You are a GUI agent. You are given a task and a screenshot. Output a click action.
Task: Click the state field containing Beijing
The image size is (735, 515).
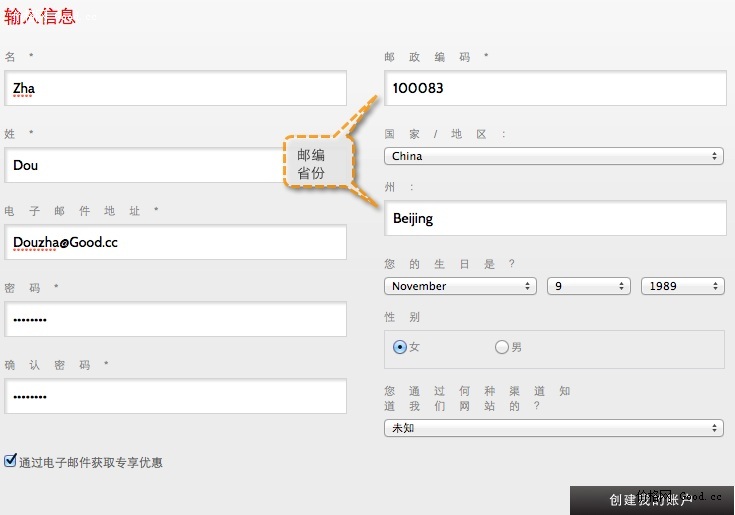coord(554,218)
